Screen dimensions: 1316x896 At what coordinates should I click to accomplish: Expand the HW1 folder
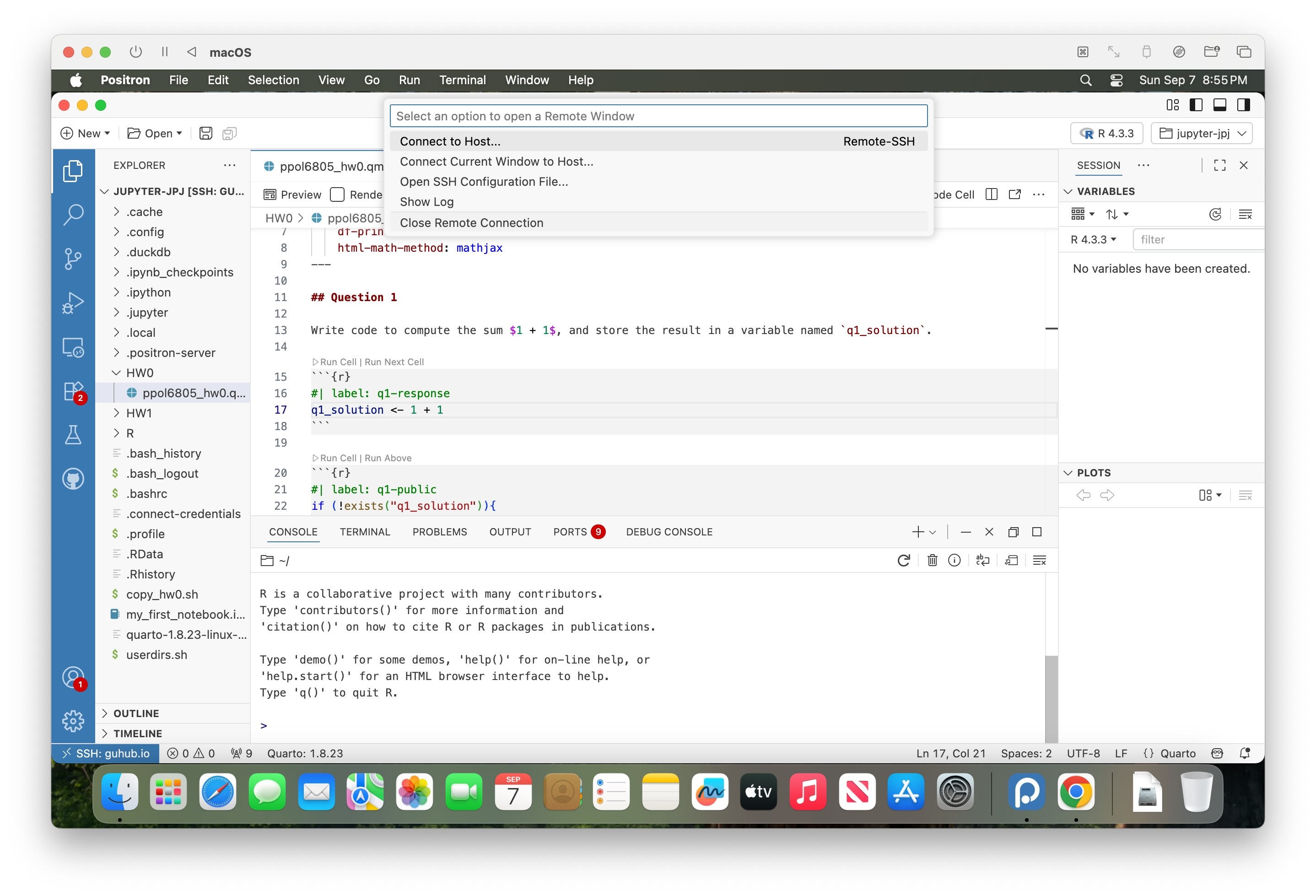116,413
